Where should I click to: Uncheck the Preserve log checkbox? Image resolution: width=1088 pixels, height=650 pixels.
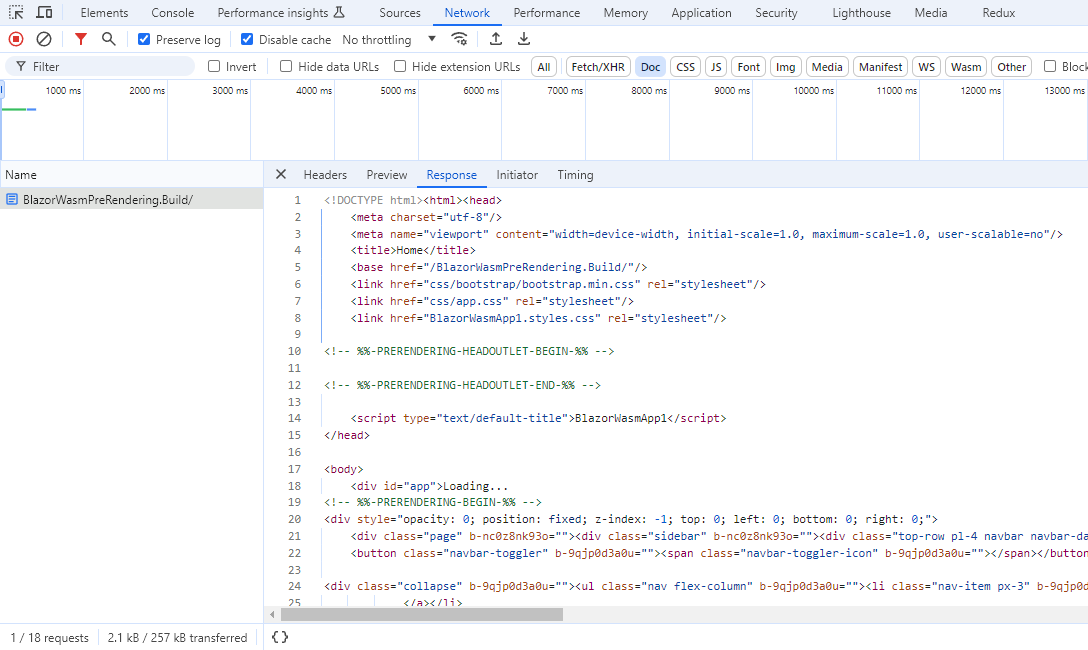[x=144, y=40]
